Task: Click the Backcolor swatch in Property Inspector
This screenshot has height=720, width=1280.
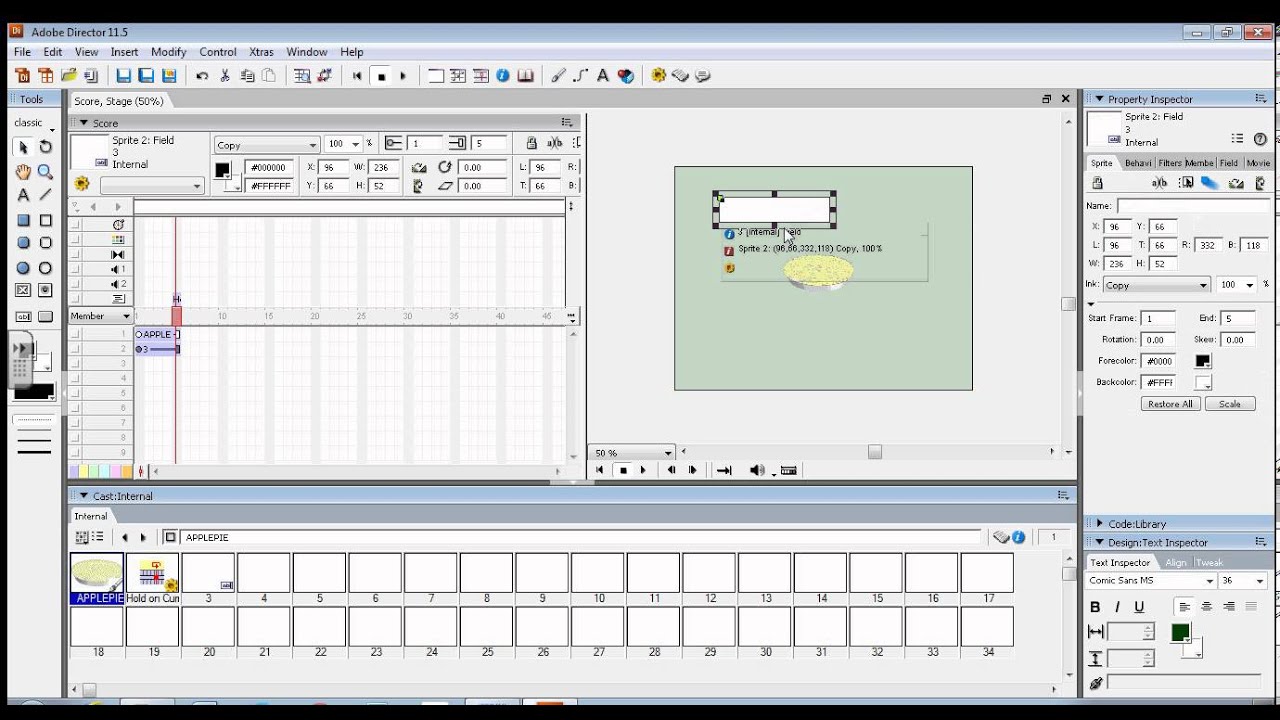Action: click(1203, 382)
